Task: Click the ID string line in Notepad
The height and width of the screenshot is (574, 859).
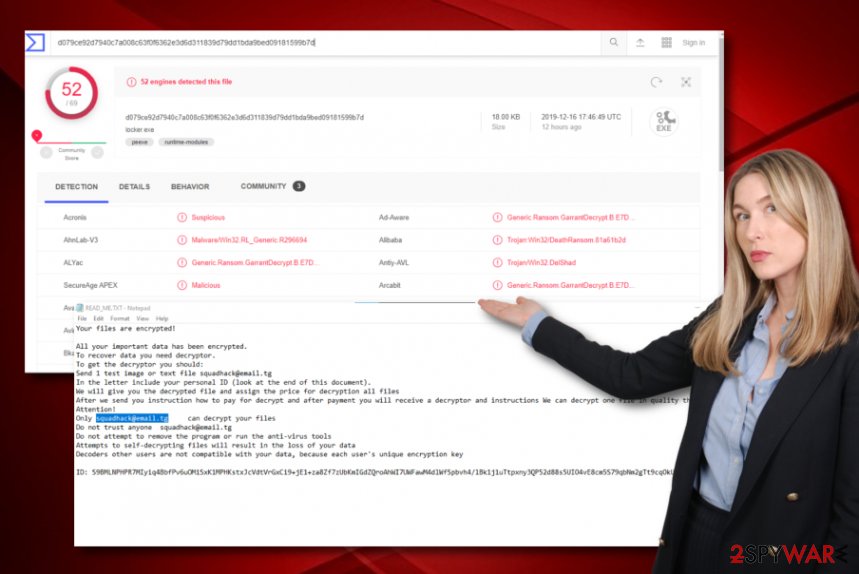Action: tap(374, 472)
